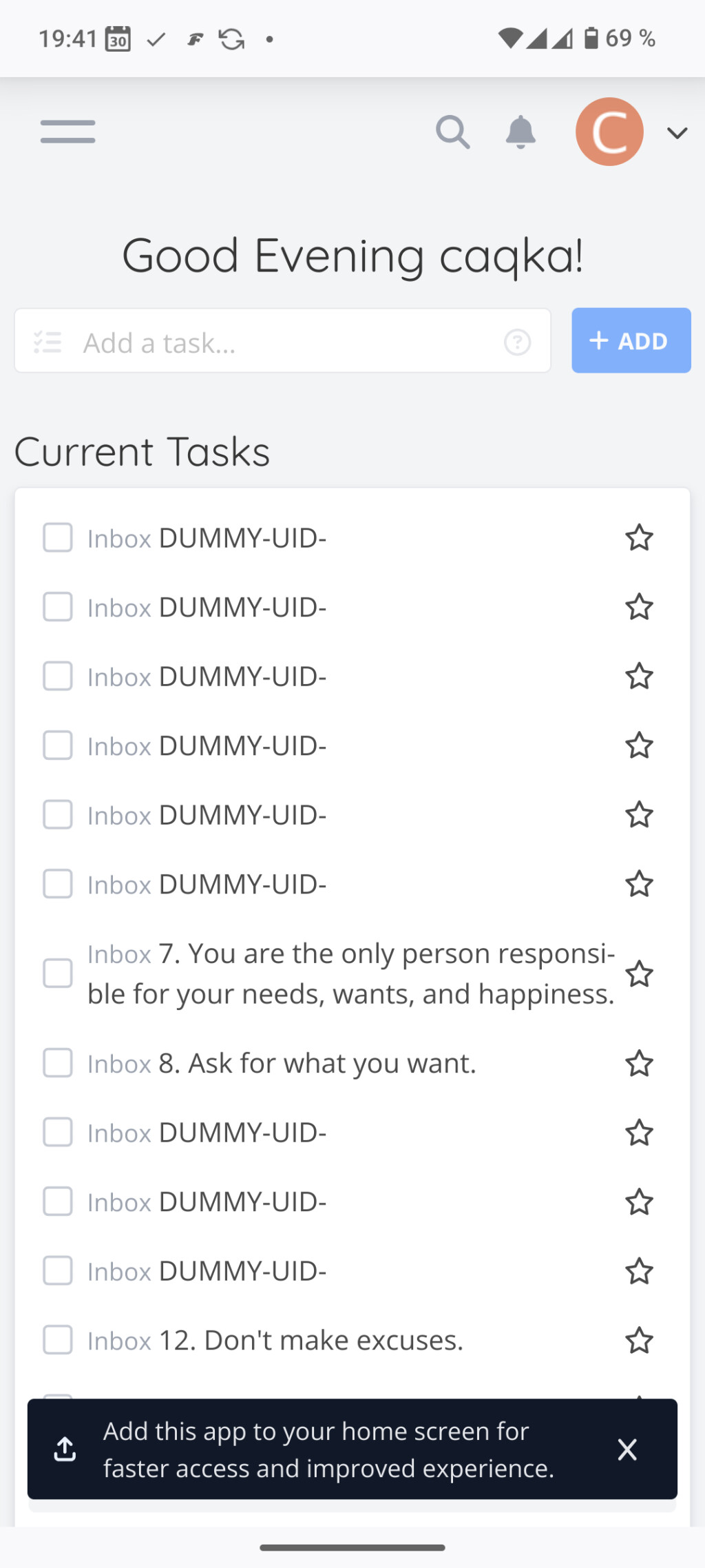
Task: Dismiss the add to home screen banner
Action: (627, 1450)
